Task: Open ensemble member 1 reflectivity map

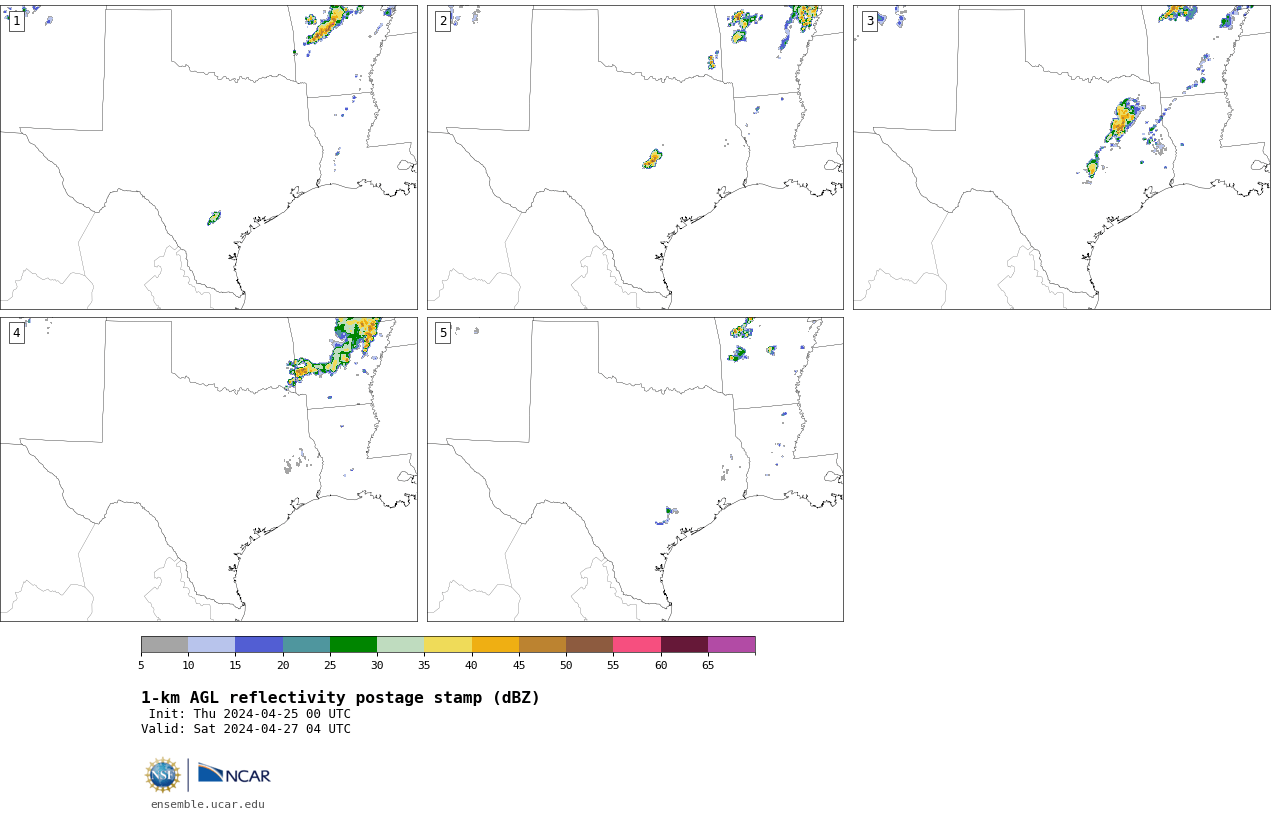Action: (x=209, y=157)
